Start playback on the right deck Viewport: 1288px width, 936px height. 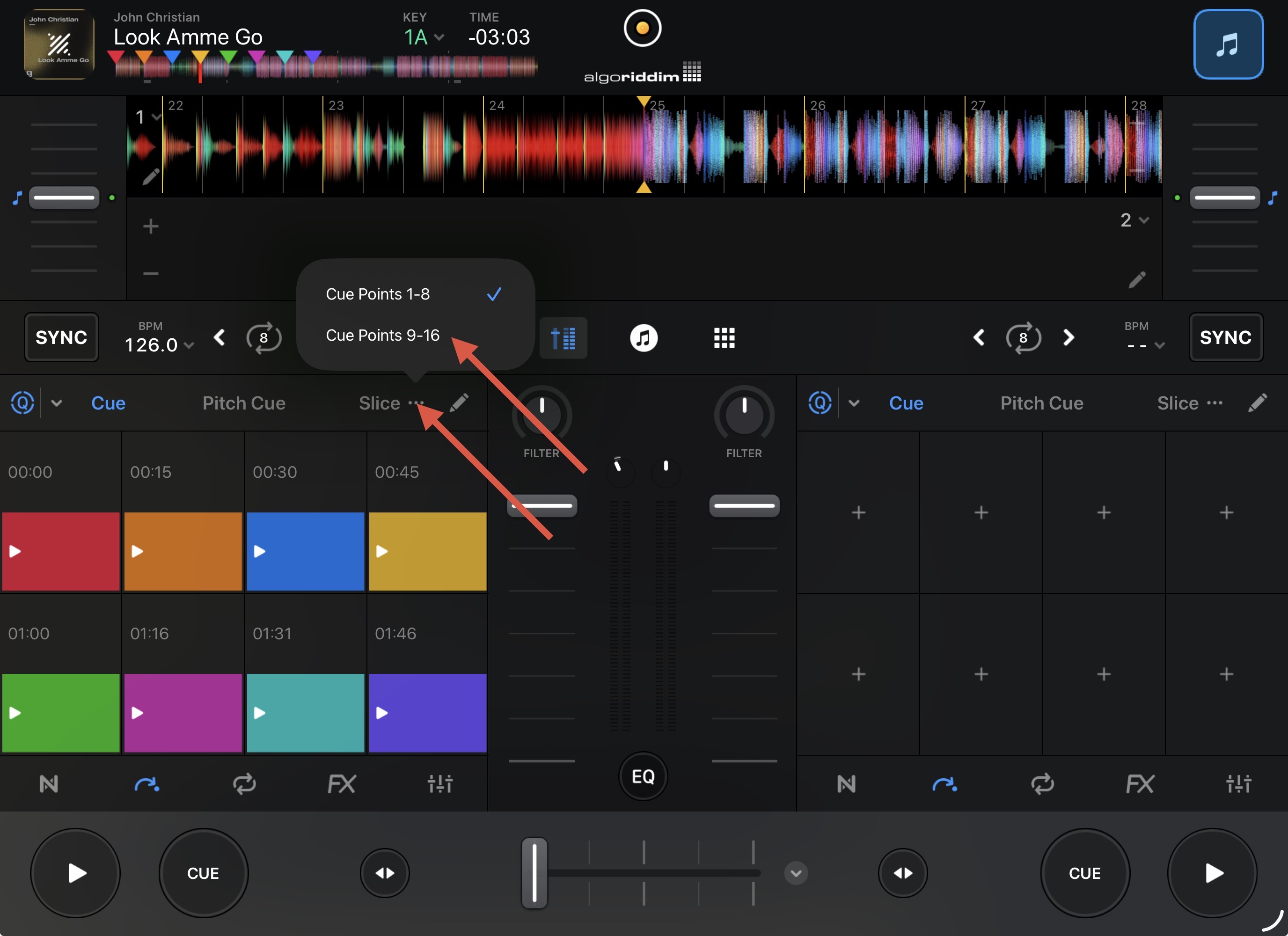click(x=1213, y=873)
